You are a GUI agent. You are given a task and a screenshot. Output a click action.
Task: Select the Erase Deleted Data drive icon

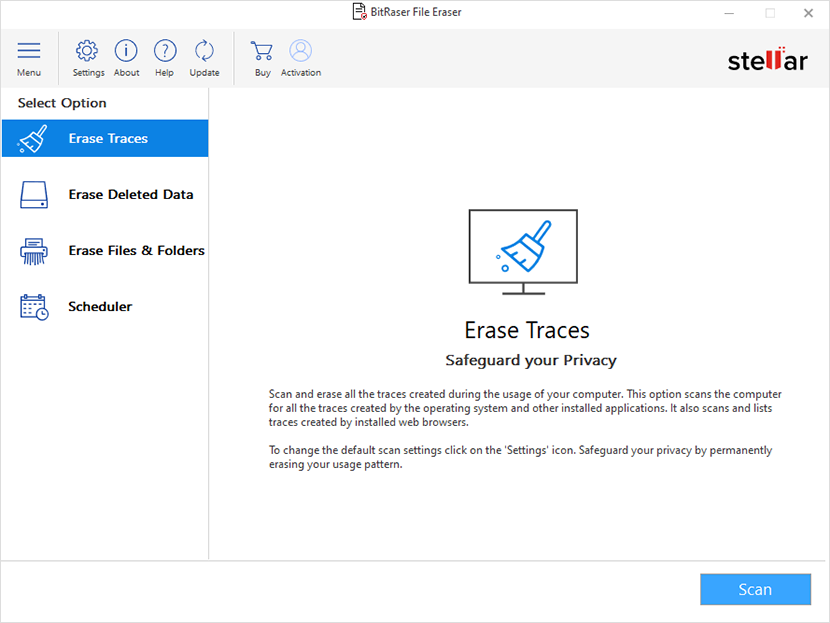tap(33, 194)
